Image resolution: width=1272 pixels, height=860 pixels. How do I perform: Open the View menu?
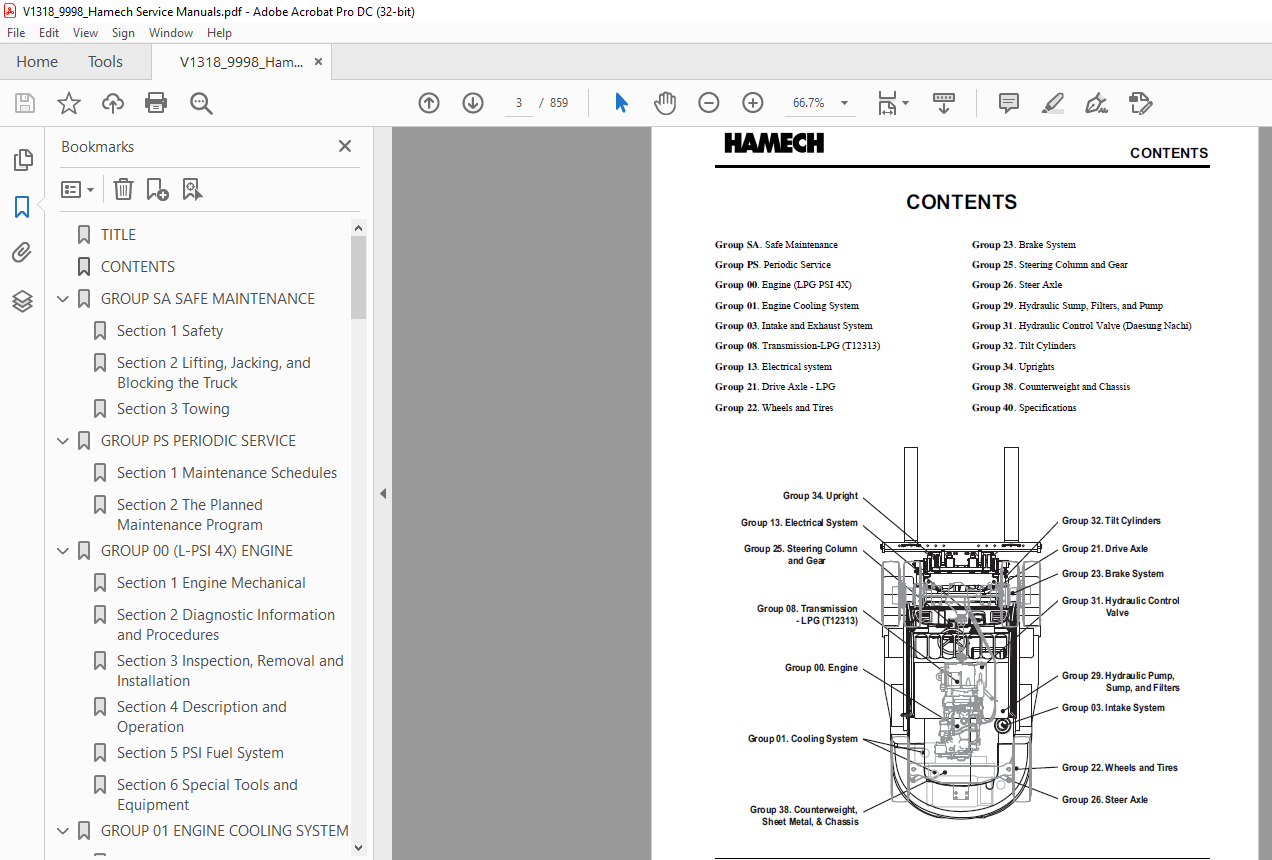tap(86, 33)
